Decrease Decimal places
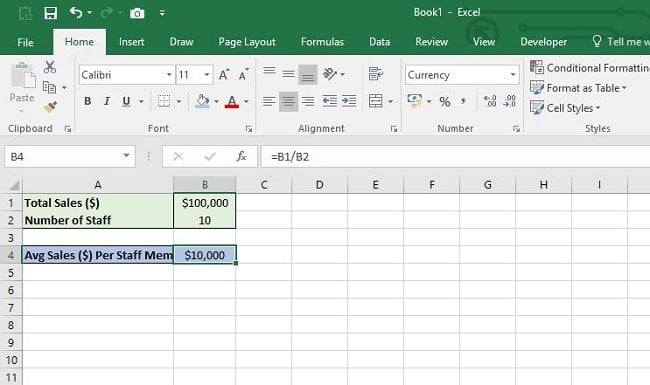The height and width of the screenshot is (385, 650). [509, 101]
